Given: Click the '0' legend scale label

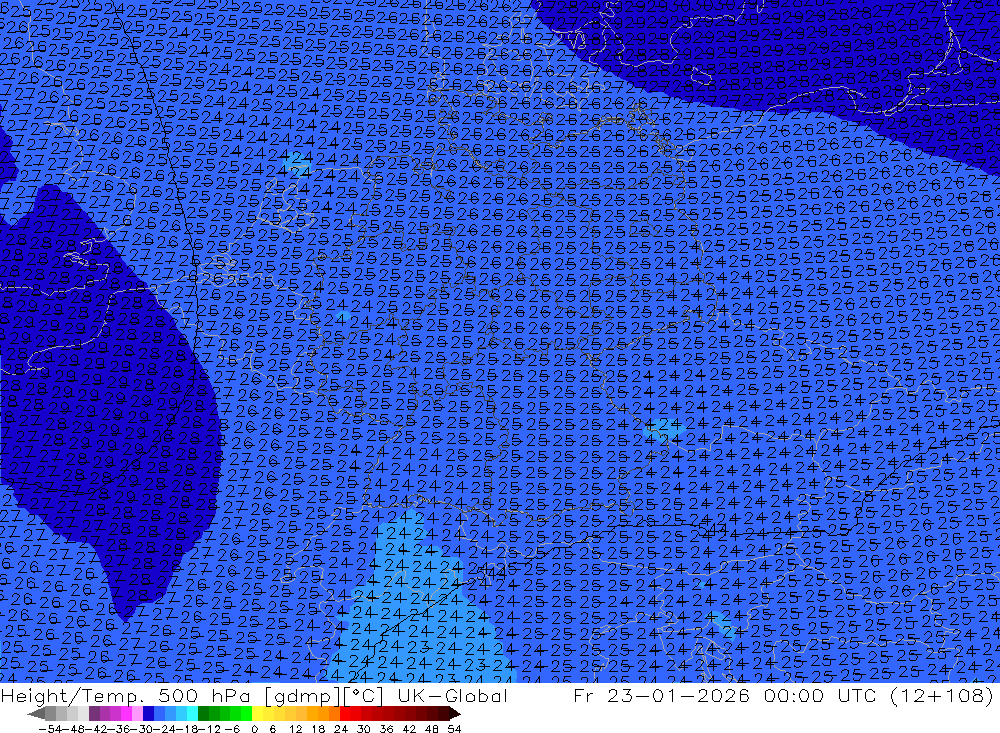Looking at the screenshot, I should [254, 729].
